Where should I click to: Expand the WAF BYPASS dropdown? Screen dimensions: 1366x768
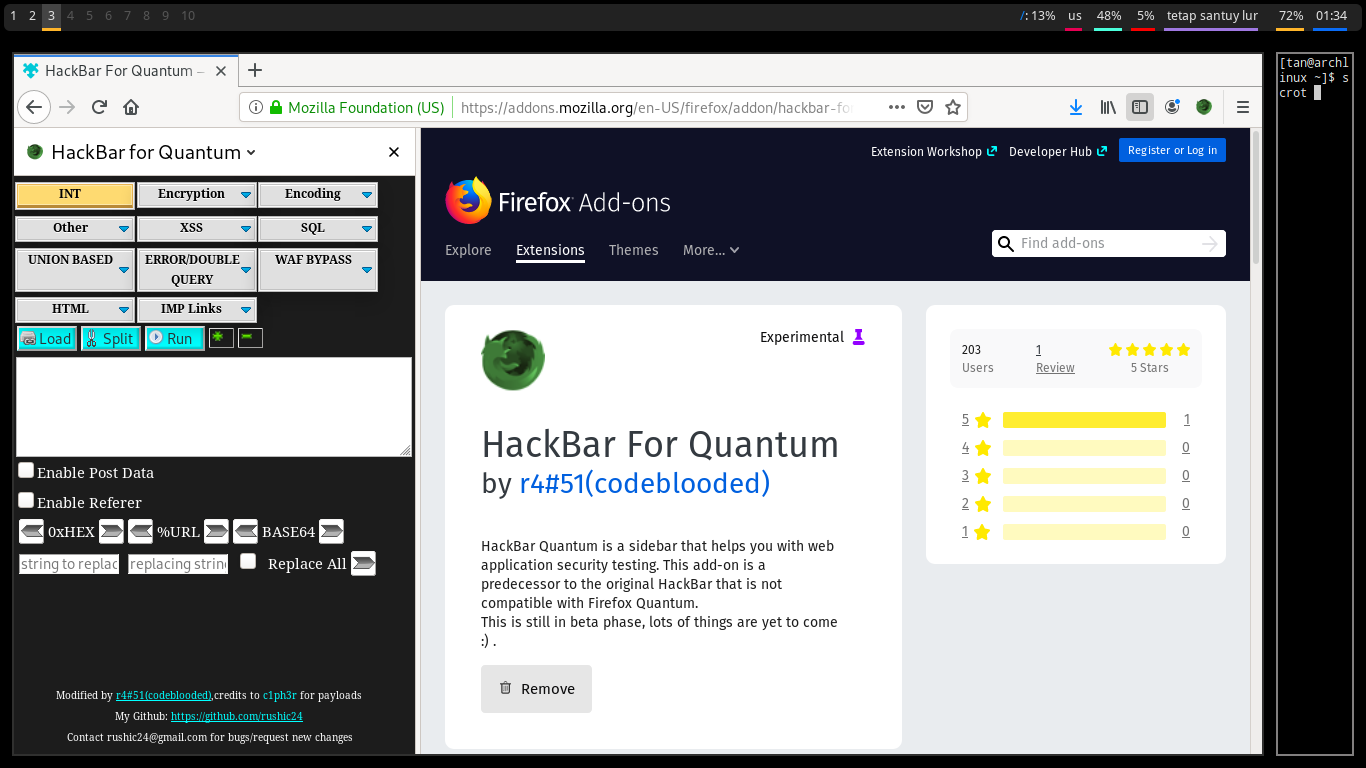pyautogui.click(x=318, y=270)
